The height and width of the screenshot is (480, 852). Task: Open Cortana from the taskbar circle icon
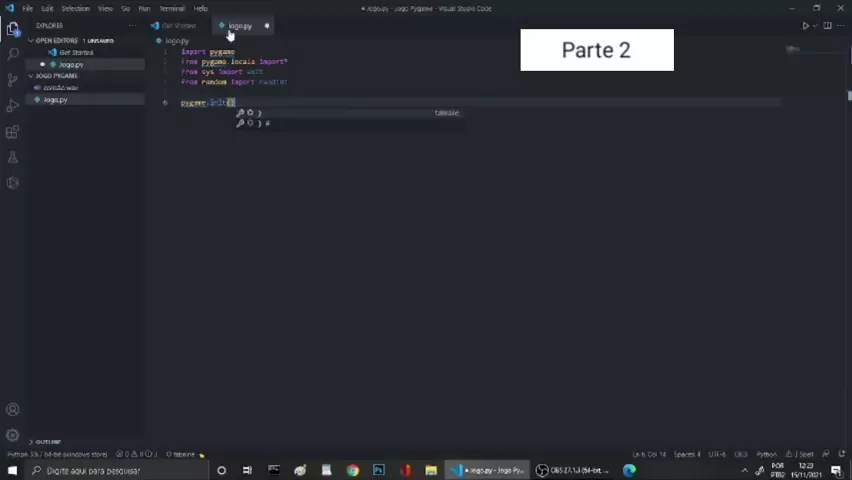point(222,470)
